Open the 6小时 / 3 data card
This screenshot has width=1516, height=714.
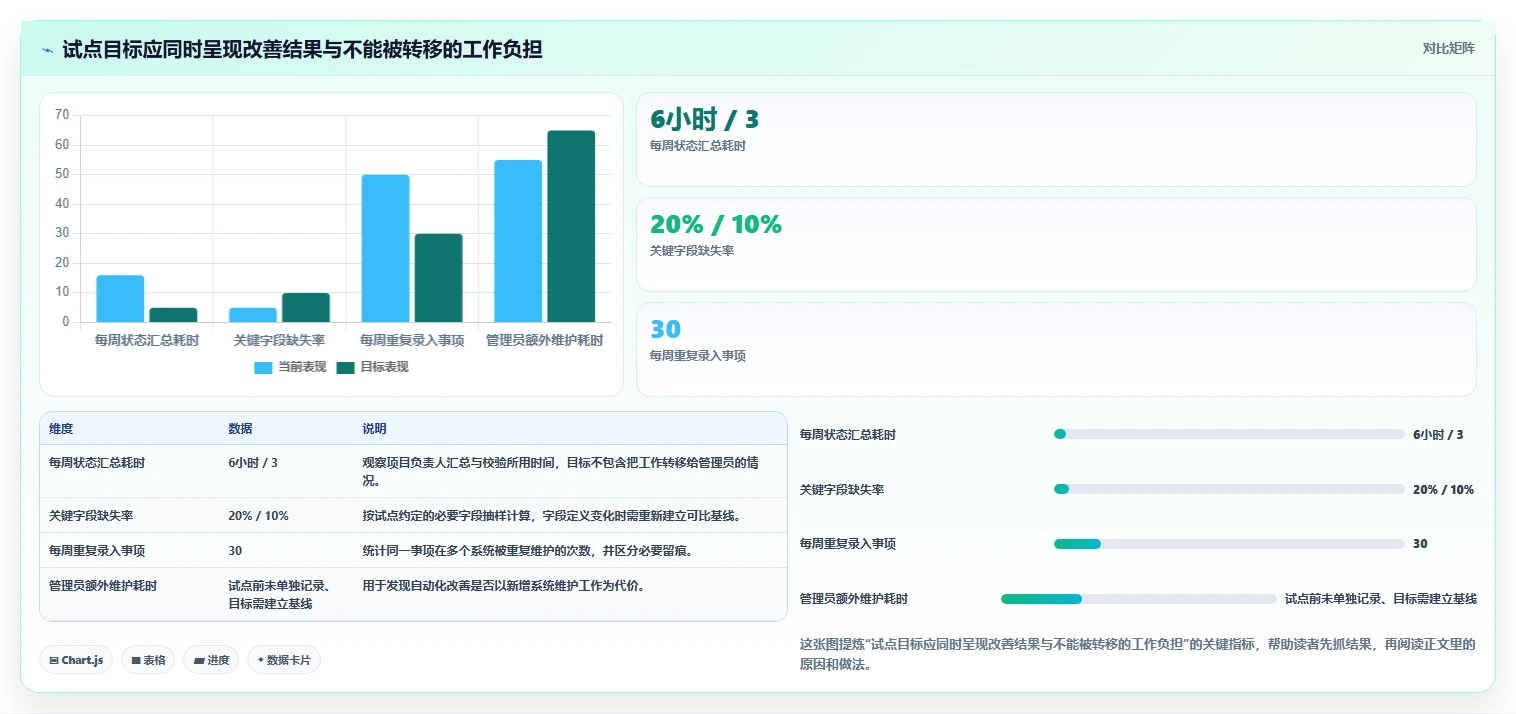point(1056,140)
